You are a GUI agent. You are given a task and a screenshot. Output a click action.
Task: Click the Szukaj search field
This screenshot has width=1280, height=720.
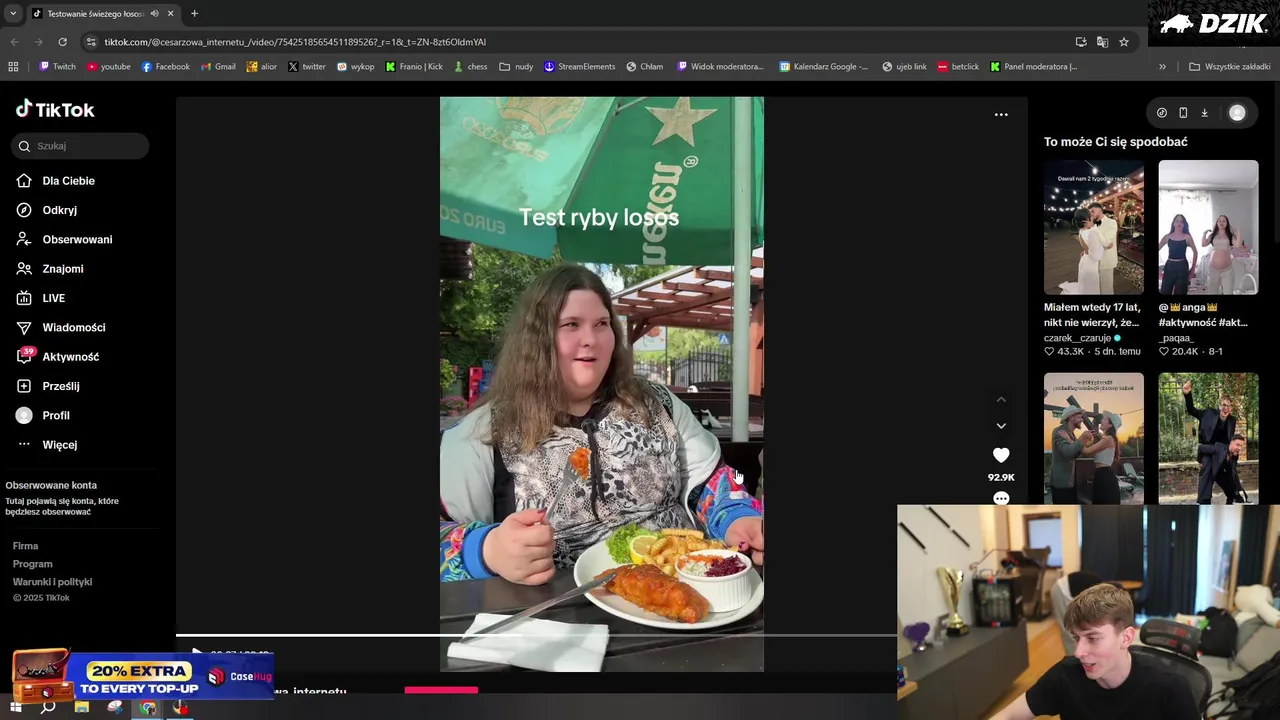pos(80,146)
